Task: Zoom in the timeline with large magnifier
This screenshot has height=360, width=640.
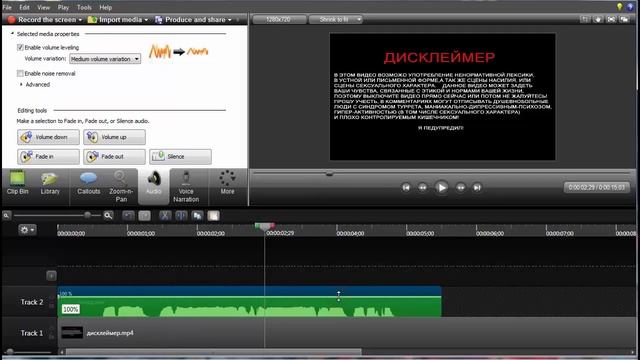Action: tap(108, 216)
